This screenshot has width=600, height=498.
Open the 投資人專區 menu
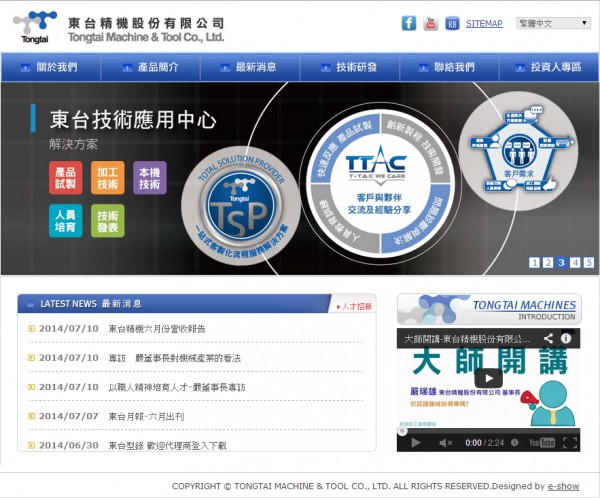(549, 67)
